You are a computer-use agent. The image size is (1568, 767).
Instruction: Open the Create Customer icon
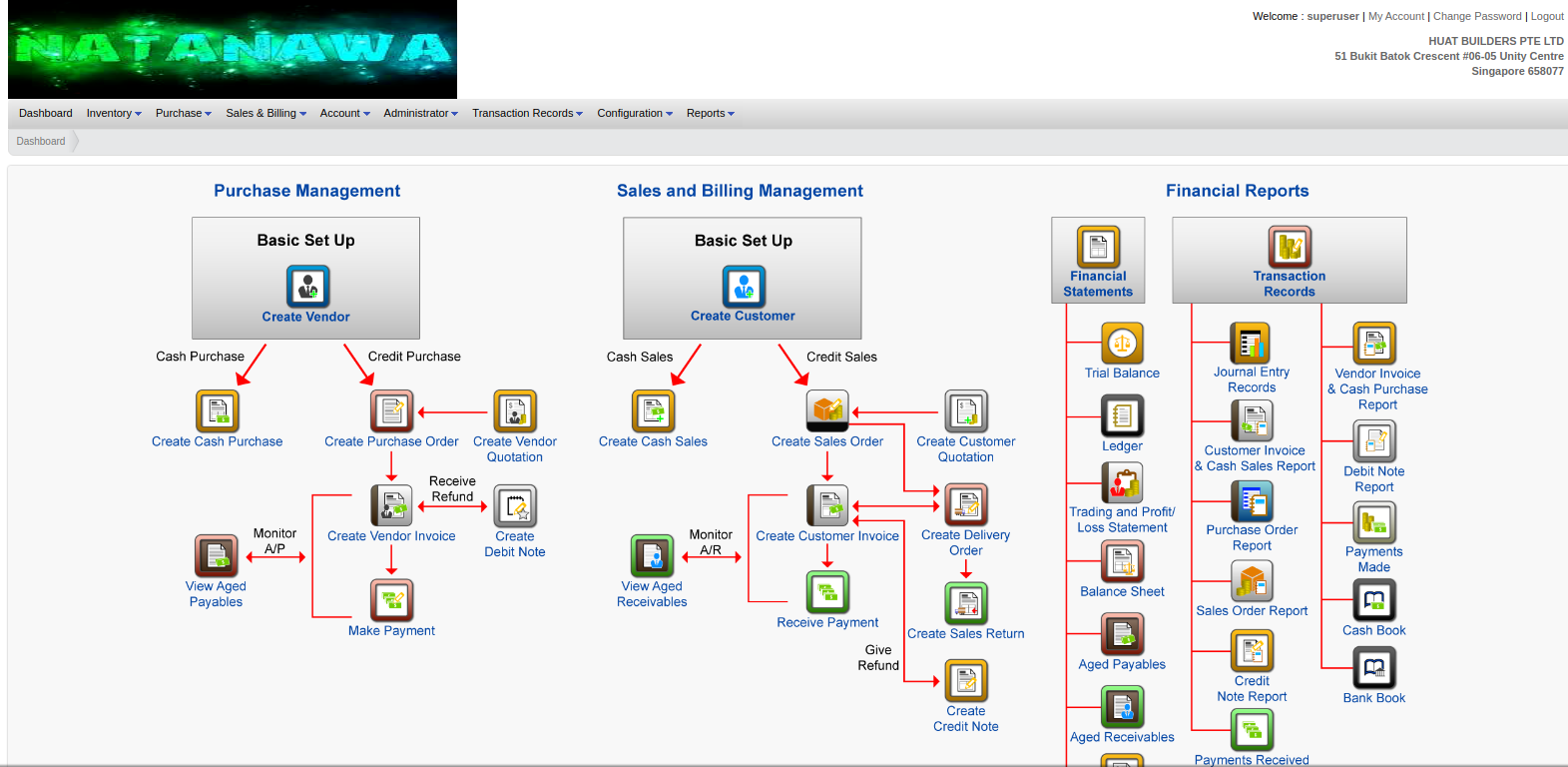pos(744,287)
